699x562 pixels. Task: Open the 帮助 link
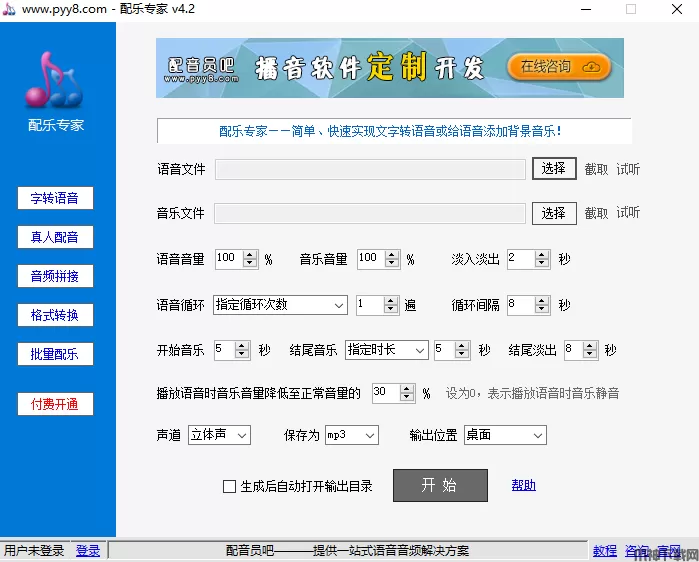point(523,486)
